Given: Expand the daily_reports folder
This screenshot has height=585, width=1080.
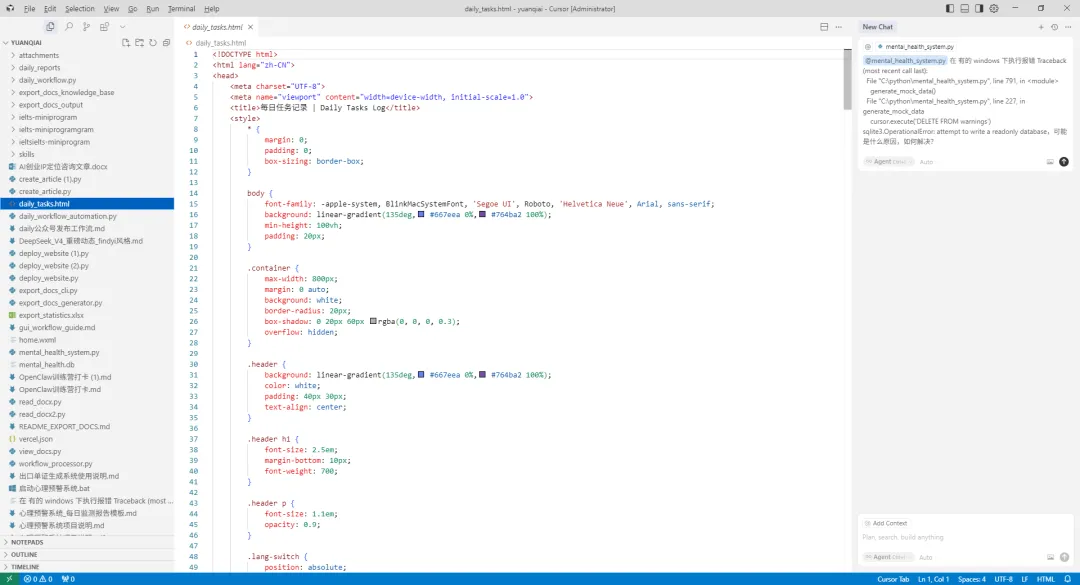Looking at the screenshot, I should click(x=39, y=68).
